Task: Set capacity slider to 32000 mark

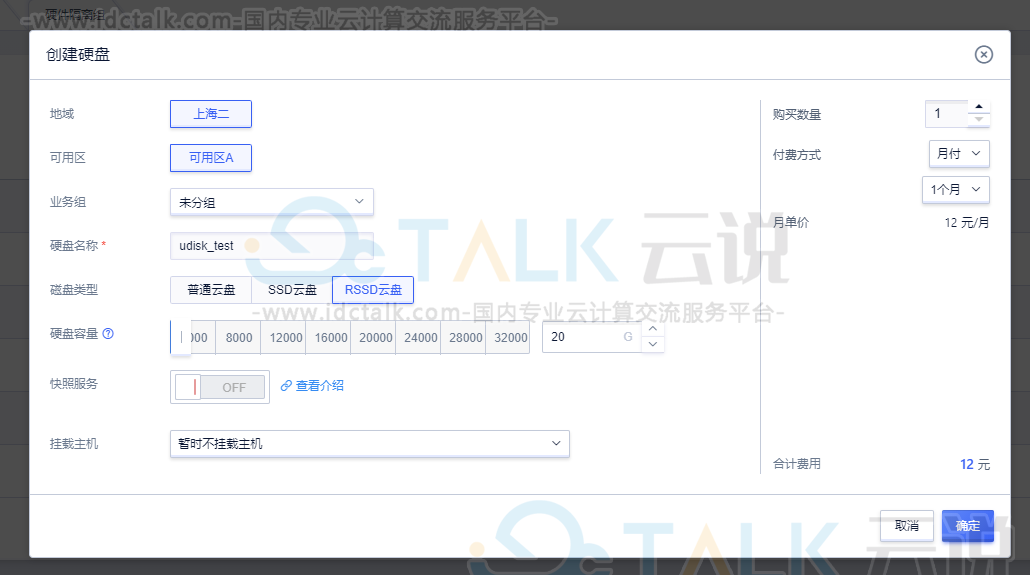Action: click(x=510, y=337)
